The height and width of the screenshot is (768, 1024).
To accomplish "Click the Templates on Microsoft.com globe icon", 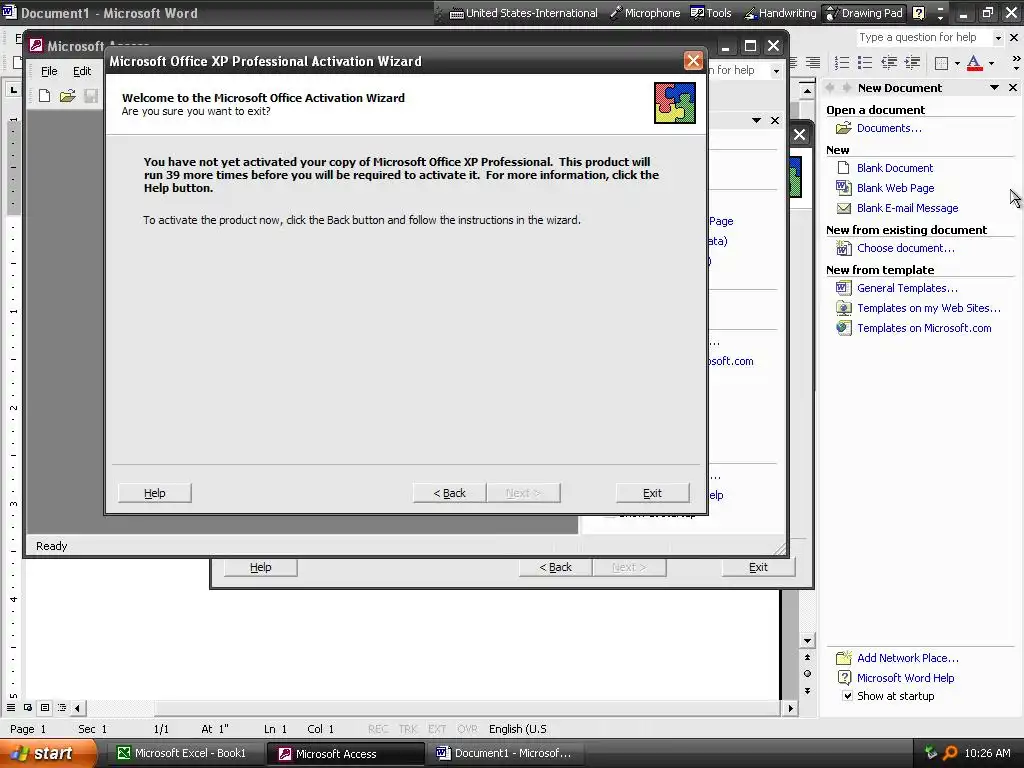I will [x=844, y=328].
